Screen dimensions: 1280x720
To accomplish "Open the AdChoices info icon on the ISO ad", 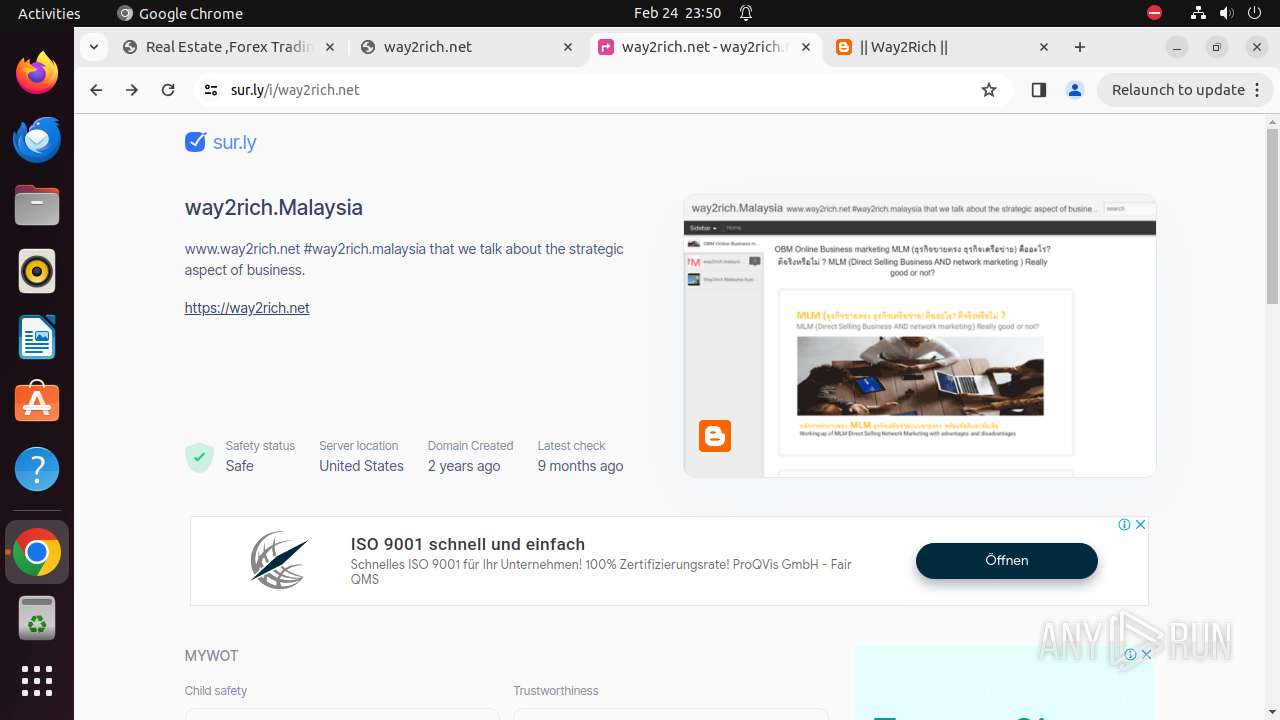I will point(1124,525).
